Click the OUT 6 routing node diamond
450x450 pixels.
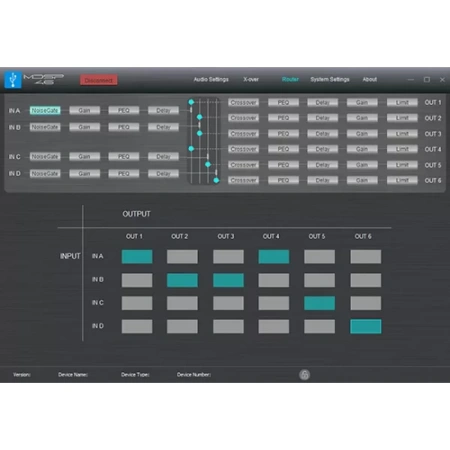pyautogui.click(x=216, y=180)
